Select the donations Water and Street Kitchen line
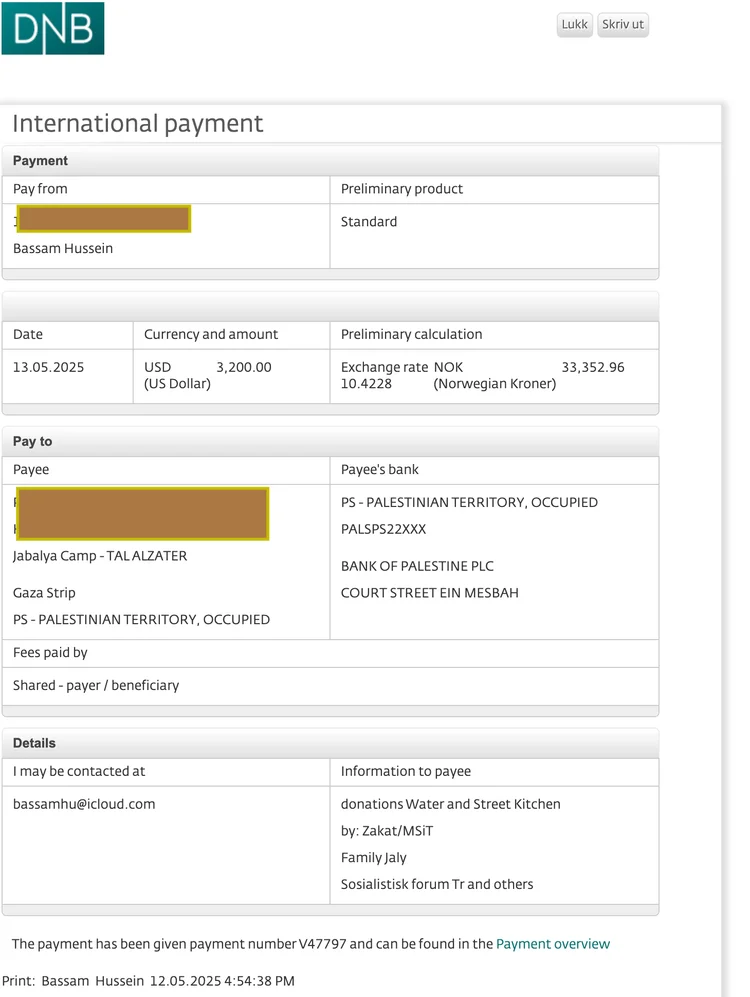 [450, 804]
